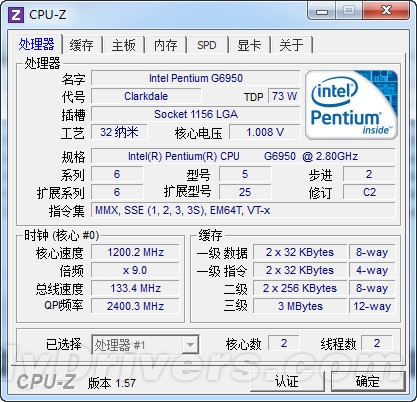Click the L1 data 8-way associativity value
The image size is (417, 402).
point(372,252)
